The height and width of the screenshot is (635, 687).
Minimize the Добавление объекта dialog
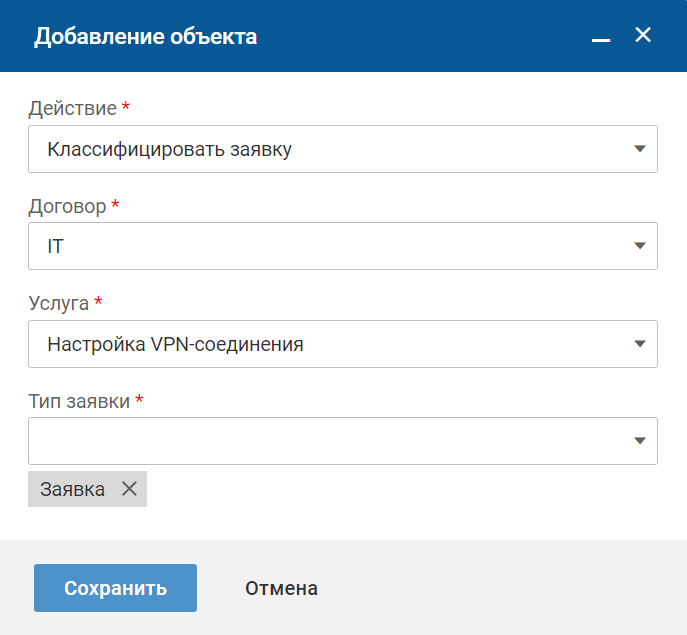tap(601, 38)
